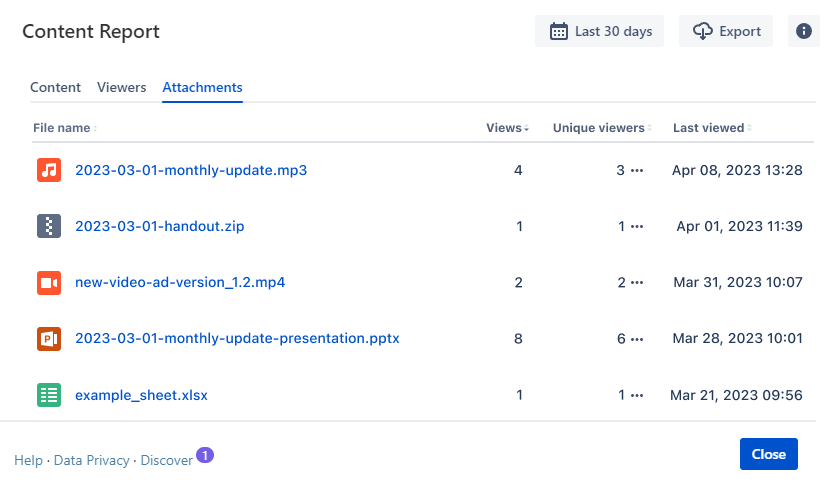
Task: Show unique viewers menu for monthly-update.mp3
Action: pyautogui.click(x=637, y=171)
